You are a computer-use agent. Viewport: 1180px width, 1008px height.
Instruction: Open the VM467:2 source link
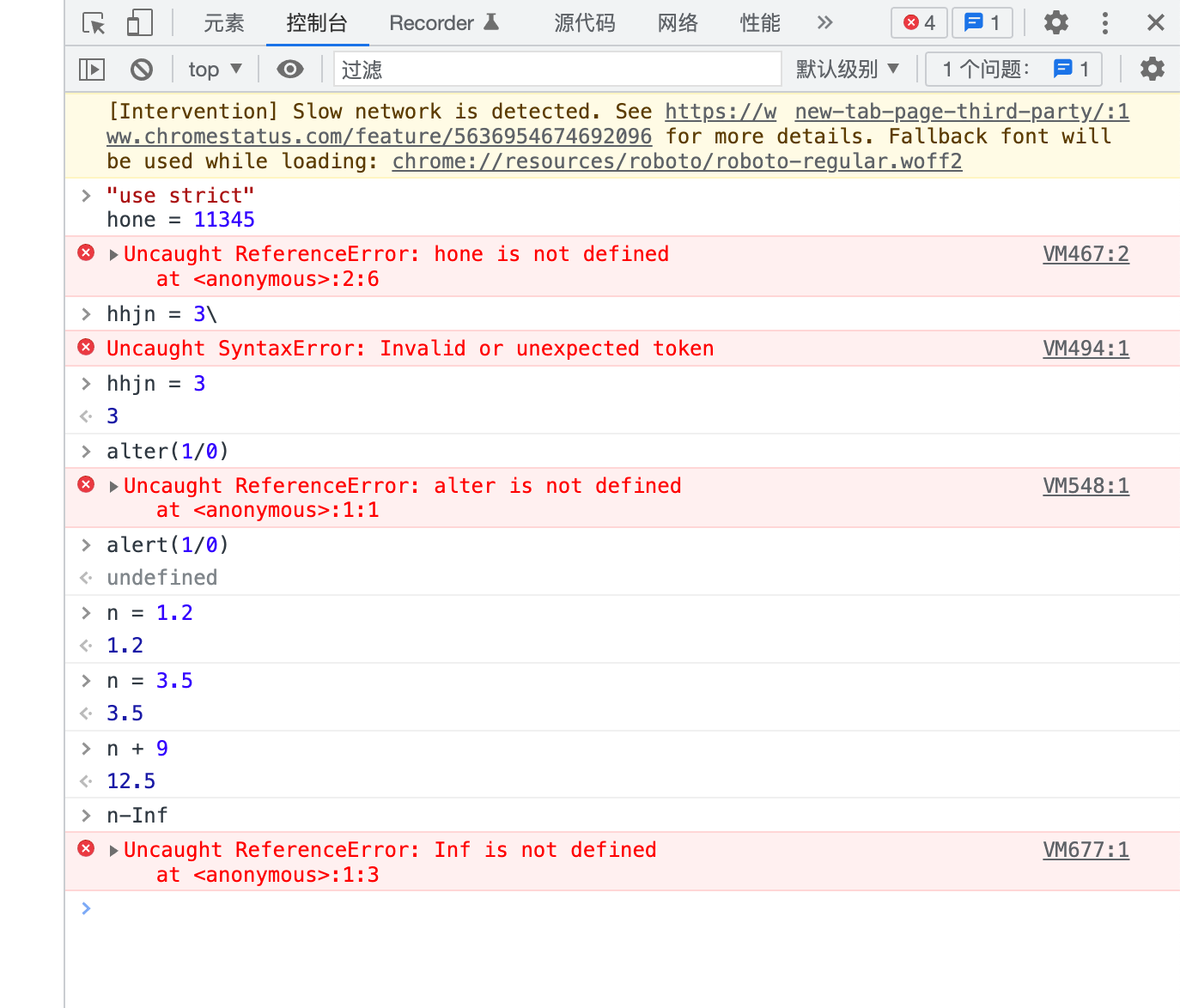(1086, 254)
